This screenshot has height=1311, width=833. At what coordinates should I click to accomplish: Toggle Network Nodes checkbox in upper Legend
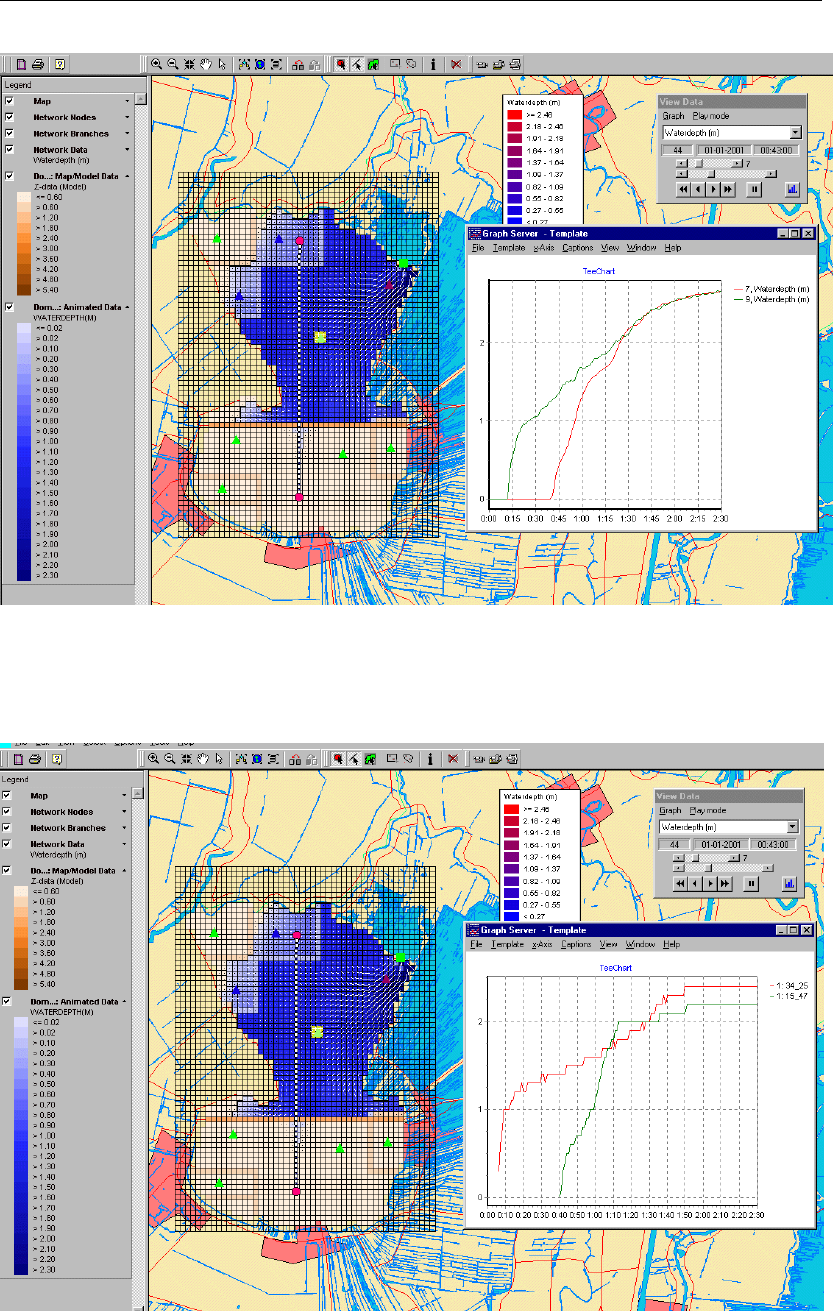pyautogui.click(x=9, y=117)
